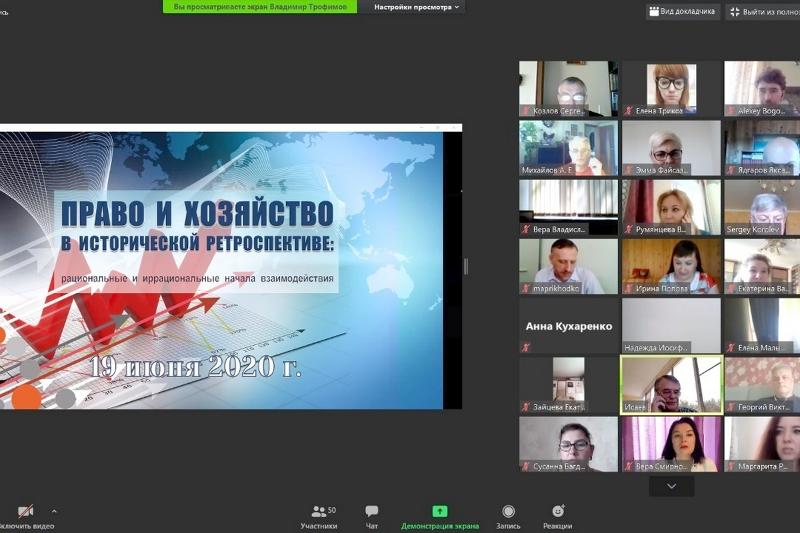Exit full screen mode with the top-right button

tap(763, 12)
